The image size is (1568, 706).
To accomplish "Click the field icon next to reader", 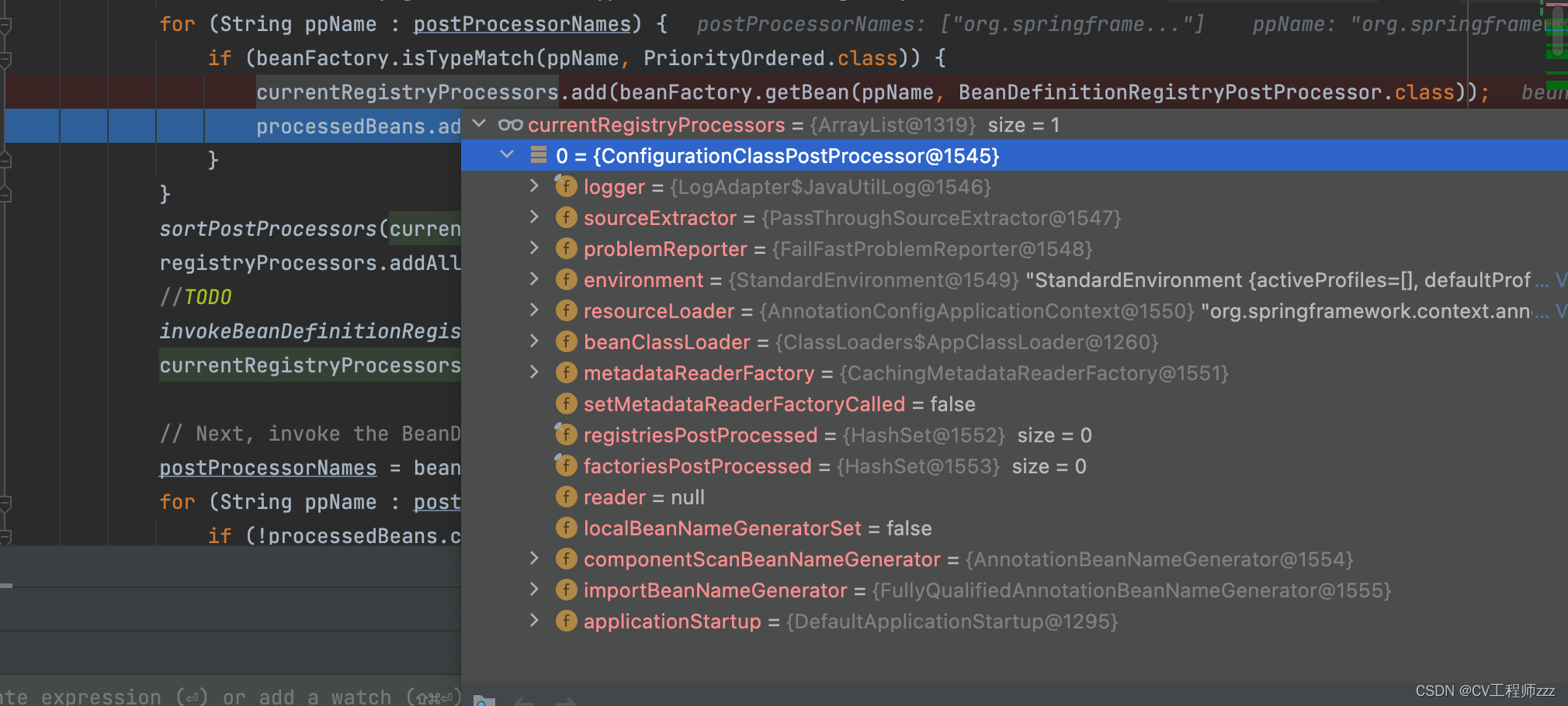I will click(566, 497).
